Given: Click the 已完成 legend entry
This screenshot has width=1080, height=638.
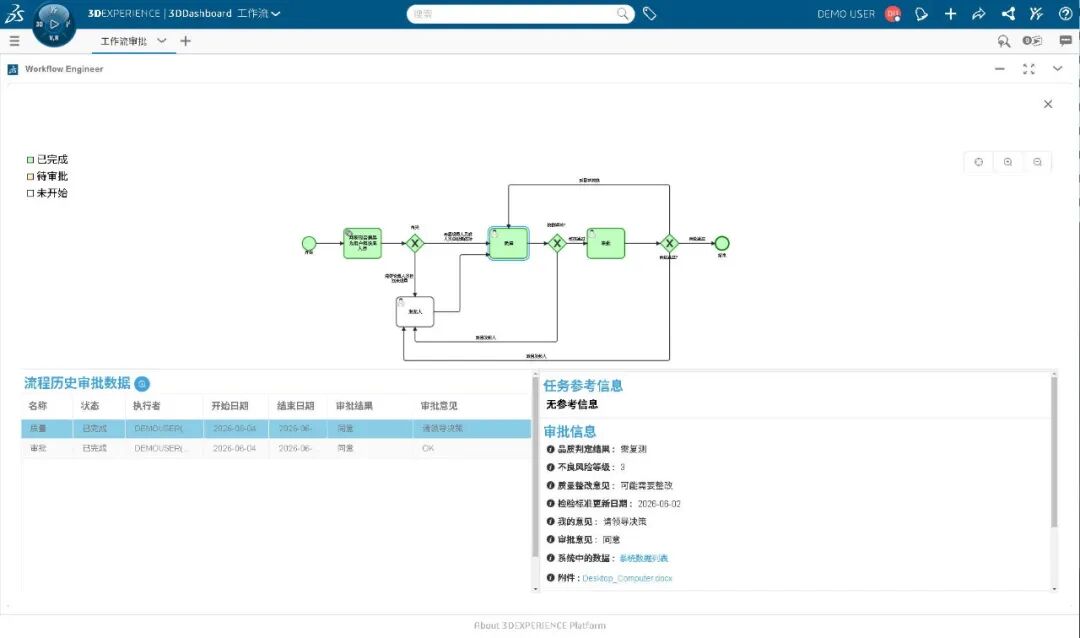Looking at the screenshot, I should coord(48,159).
